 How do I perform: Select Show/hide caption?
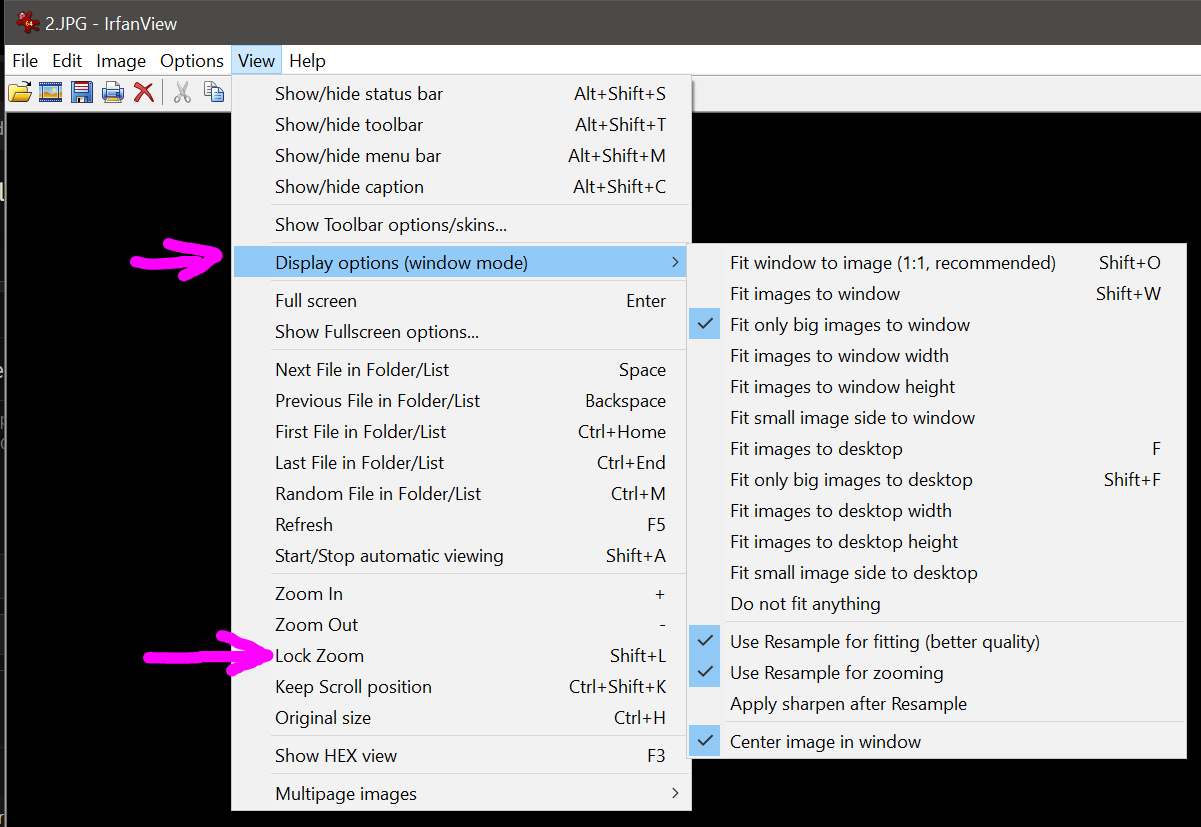click(461, 187)
